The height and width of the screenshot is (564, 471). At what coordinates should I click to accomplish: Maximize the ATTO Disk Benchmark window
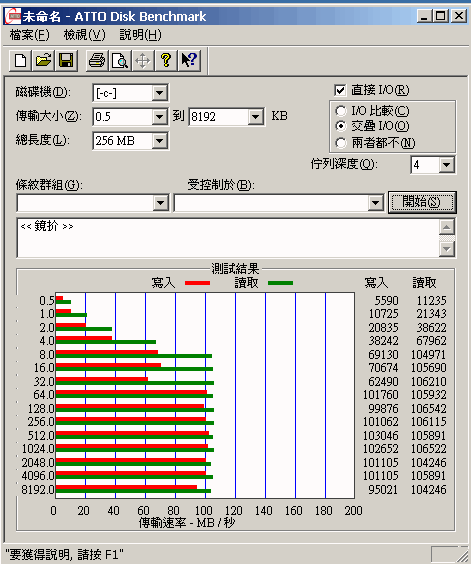pos(441,16)
